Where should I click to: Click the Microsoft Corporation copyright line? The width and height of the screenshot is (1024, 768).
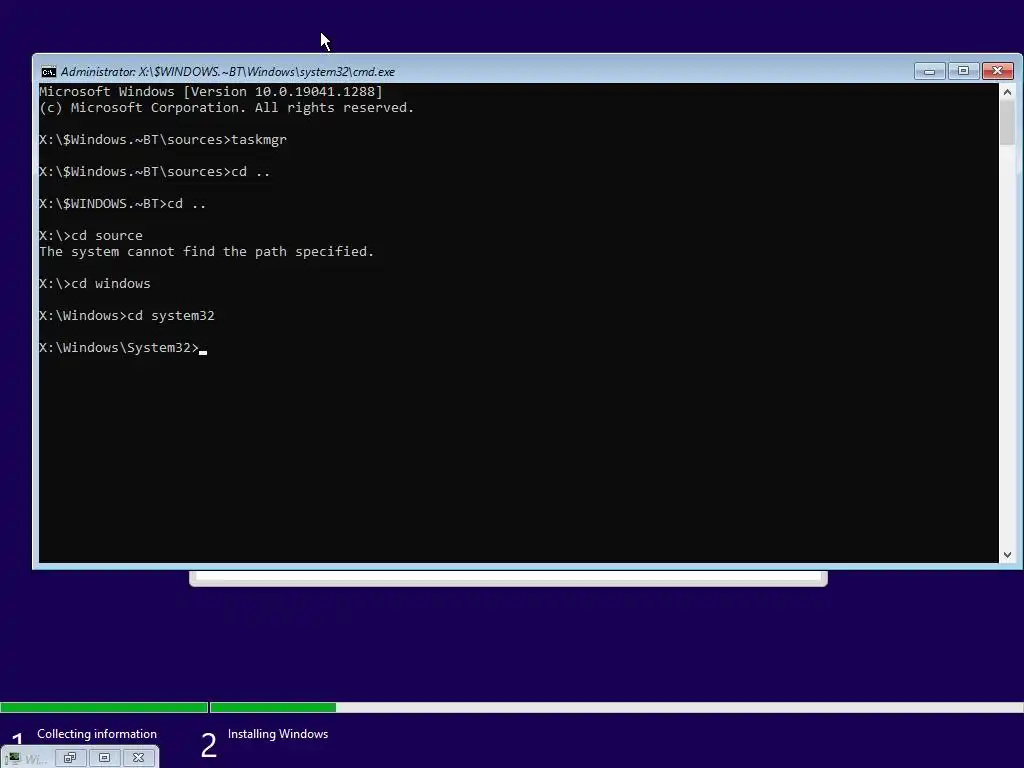pyautogui.click(x=227, y=108)
